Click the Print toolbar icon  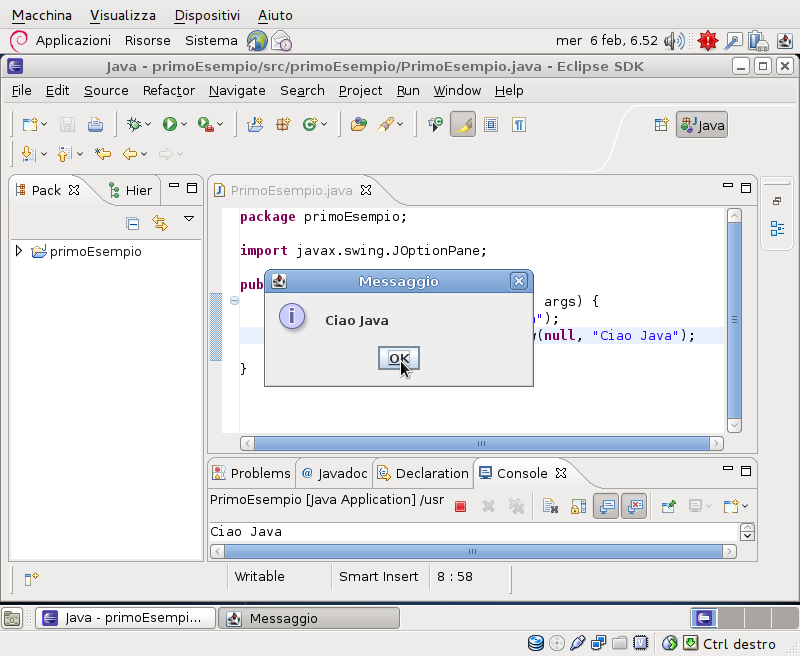[95, 124]
